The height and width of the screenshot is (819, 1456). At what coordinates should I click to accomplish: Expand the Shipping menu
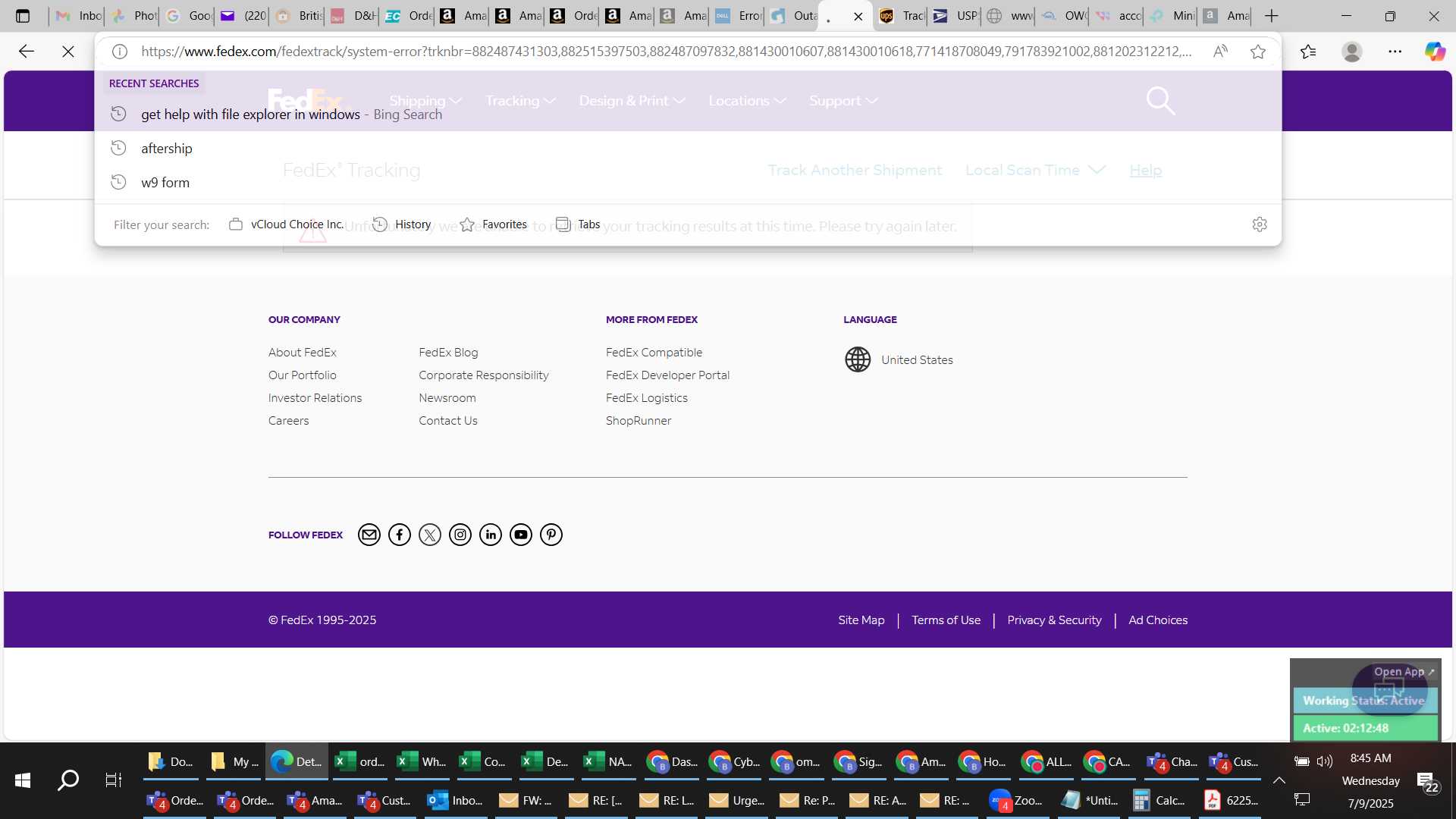(425, 101)
